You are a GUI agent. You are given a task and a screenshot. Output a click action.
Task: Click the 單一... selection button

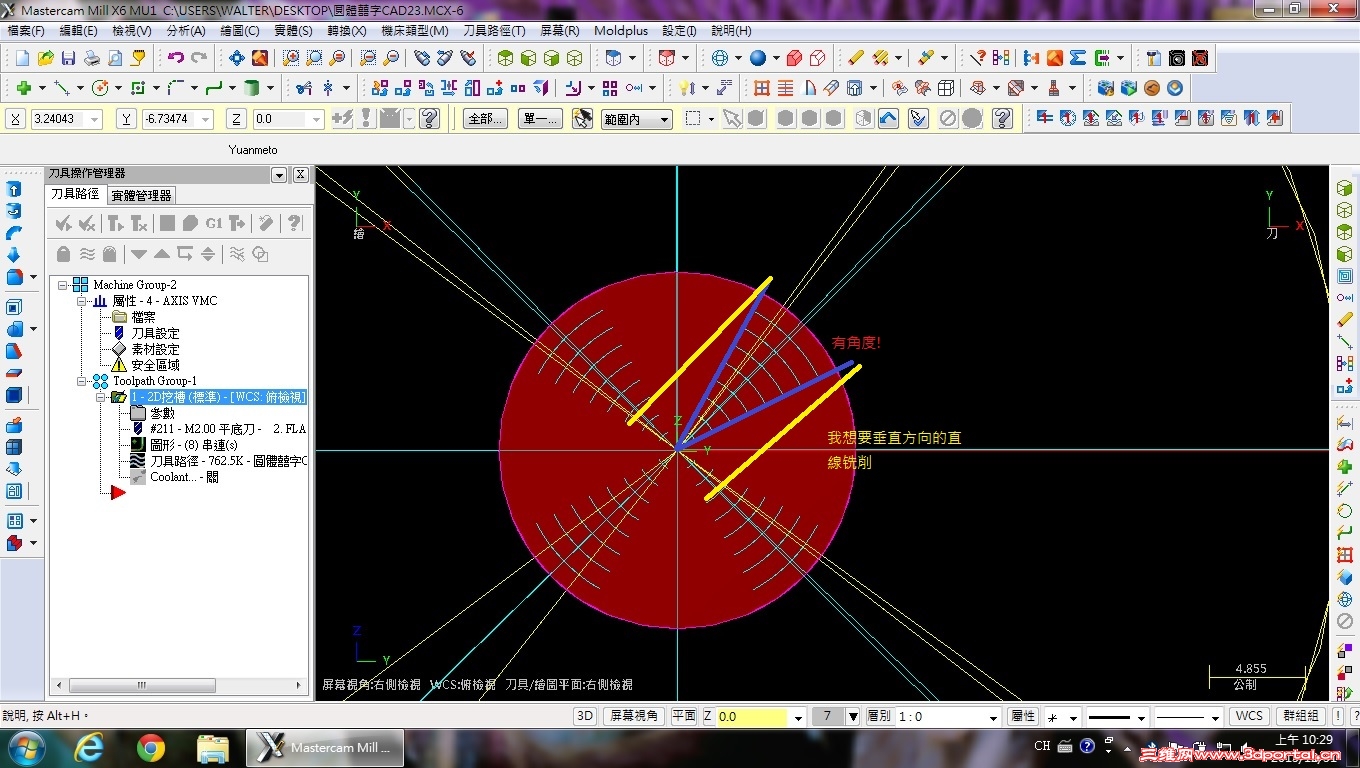tap(540, 119)
